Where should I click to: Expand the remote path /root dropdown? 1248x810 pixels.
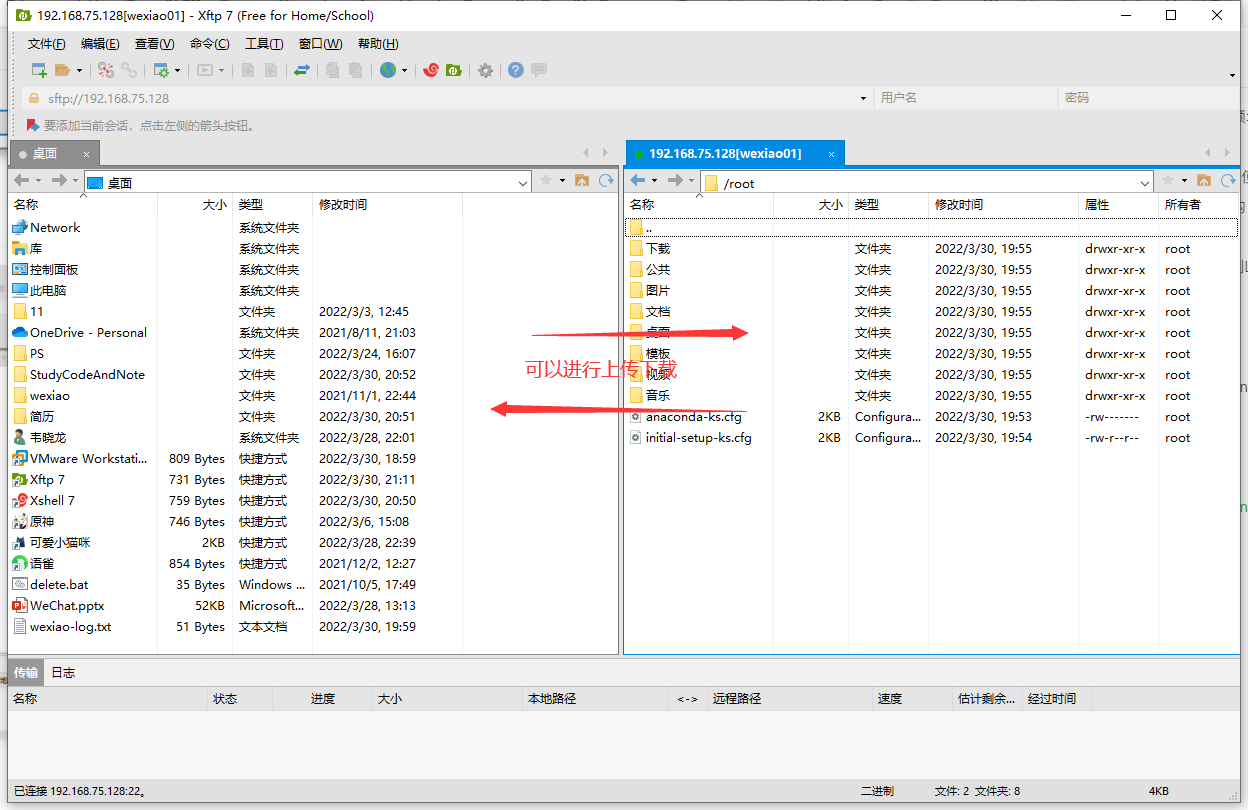(1146, 183)
